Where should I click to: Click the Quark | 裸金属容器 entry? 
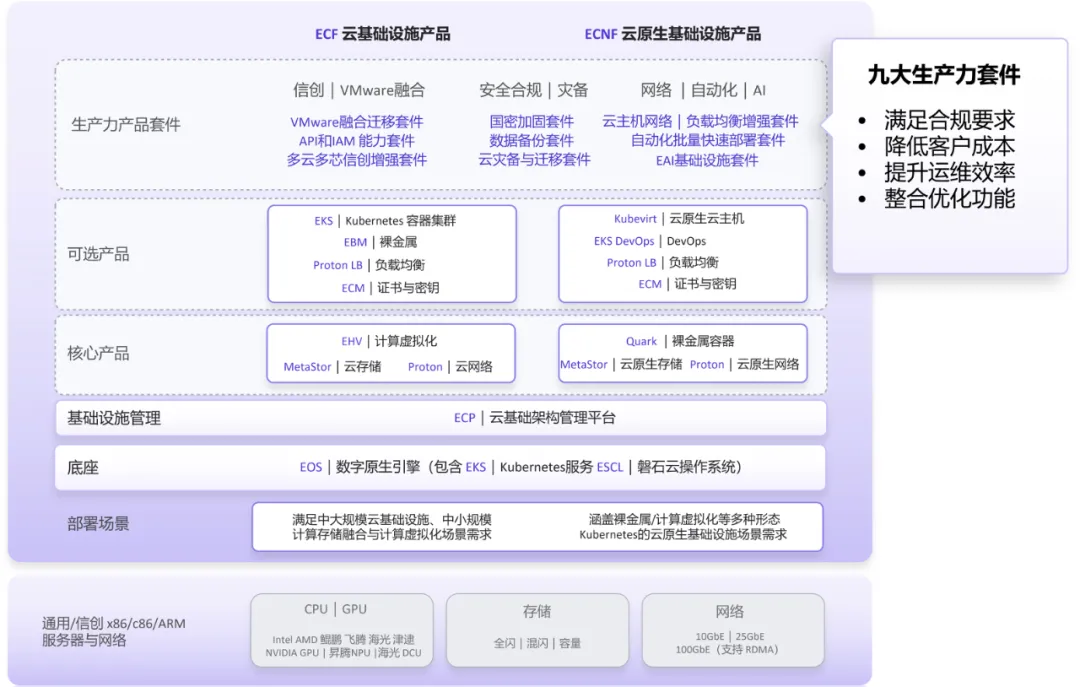(679, 341)
